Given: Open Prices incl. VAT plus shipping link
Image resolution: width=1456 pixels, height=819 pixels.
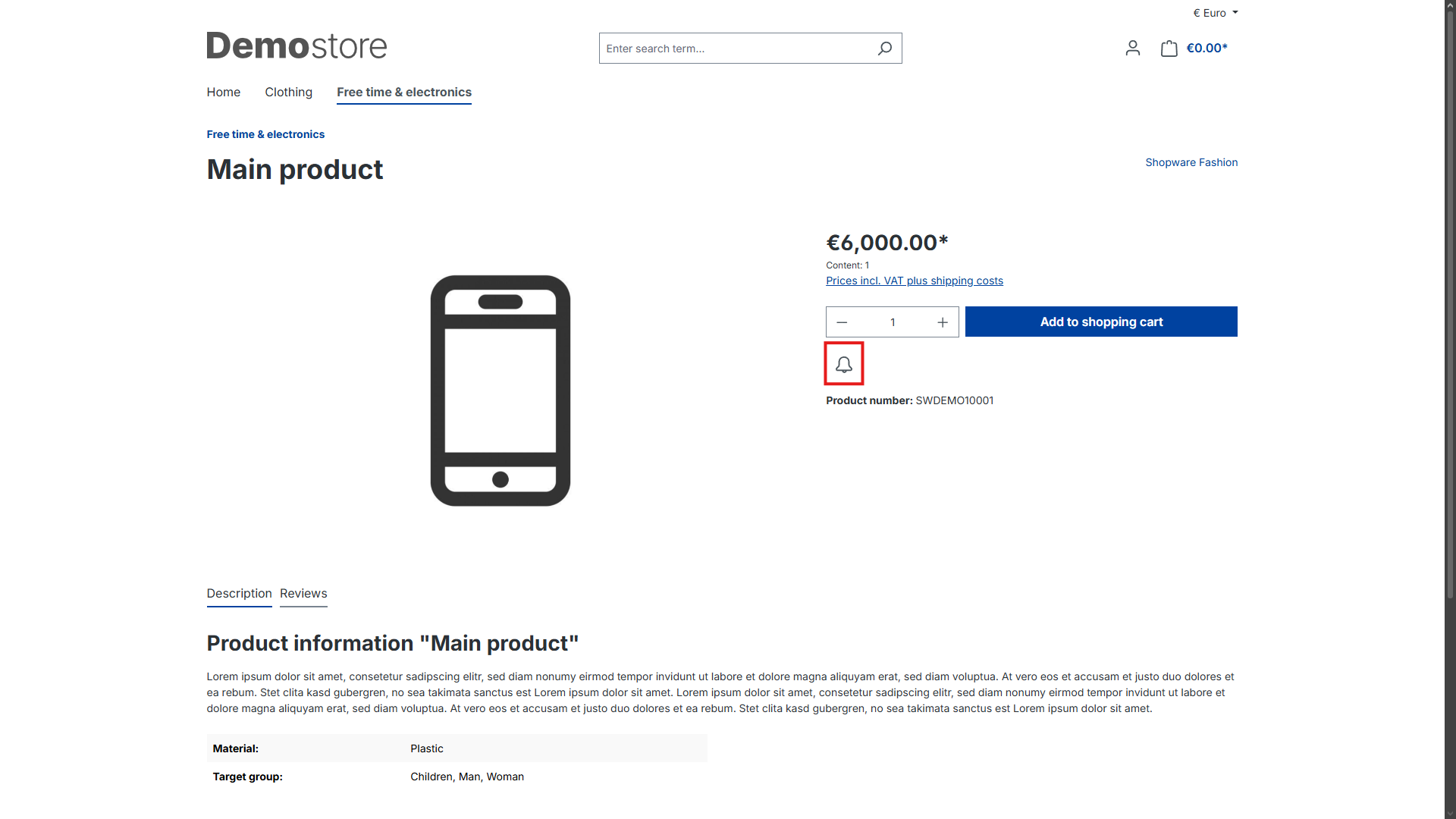Looking at the screenshot, I should tap(915, 281).
